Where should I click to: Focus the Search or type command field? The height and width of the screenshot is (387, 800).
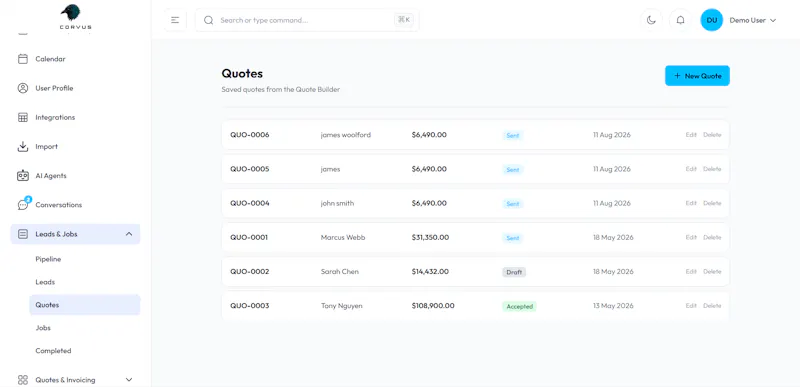click(307, 20)
